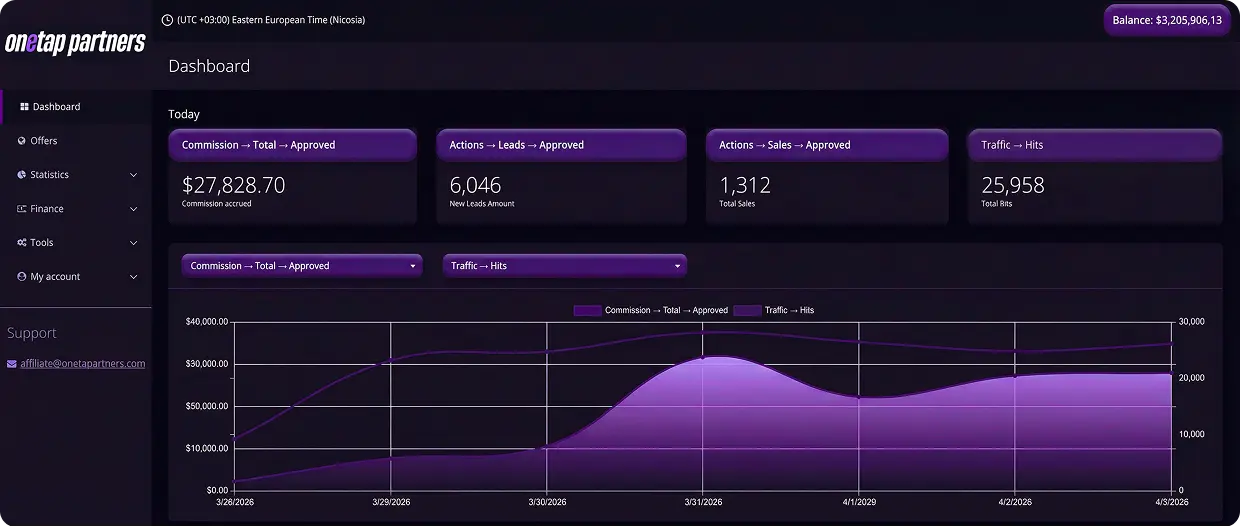Image resolution: width=1240 pixels, height=527 pixels.
Task: Click the 25,958 total hits value
Action: click(1013, 185)
